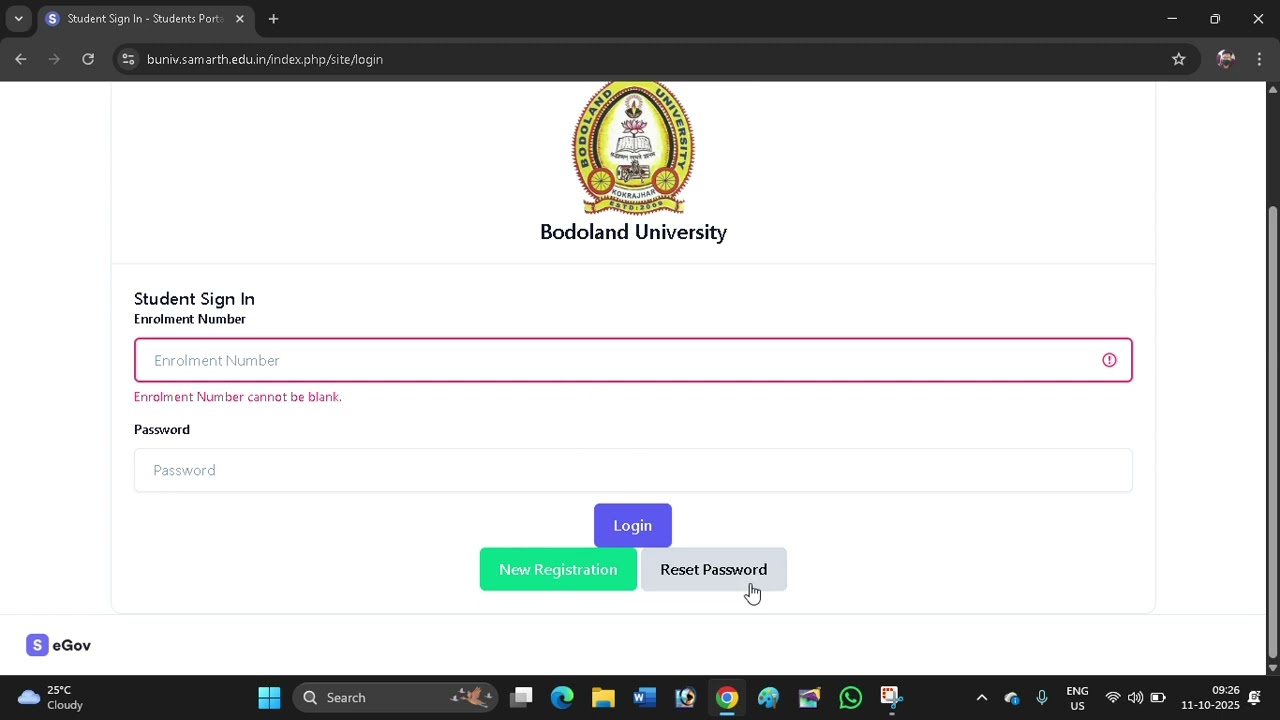Click the microphone tray icon
This screenshot has height=720, width=1280.
pyautogui.click(x=1042, y=697)
